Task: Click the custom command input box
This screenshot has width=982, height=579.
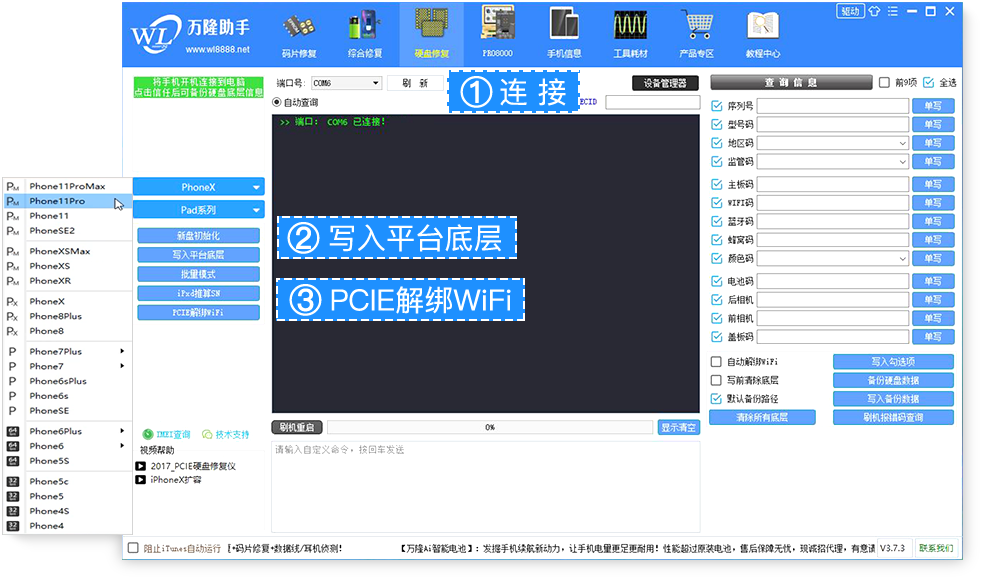Action: pyautogui.click(x=485, y=486)
